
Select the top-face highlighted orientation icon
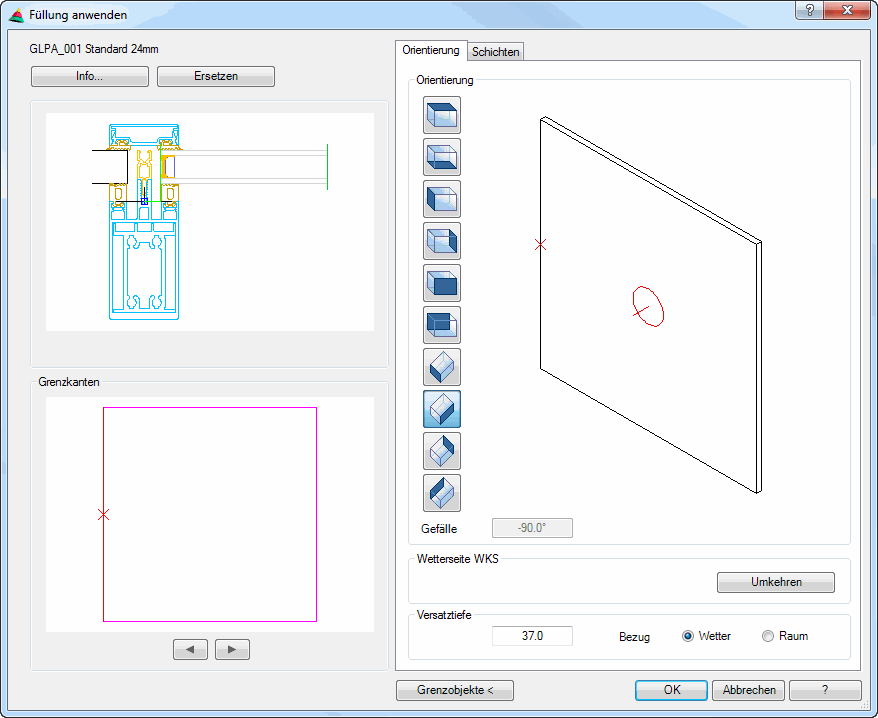[442, 115]
